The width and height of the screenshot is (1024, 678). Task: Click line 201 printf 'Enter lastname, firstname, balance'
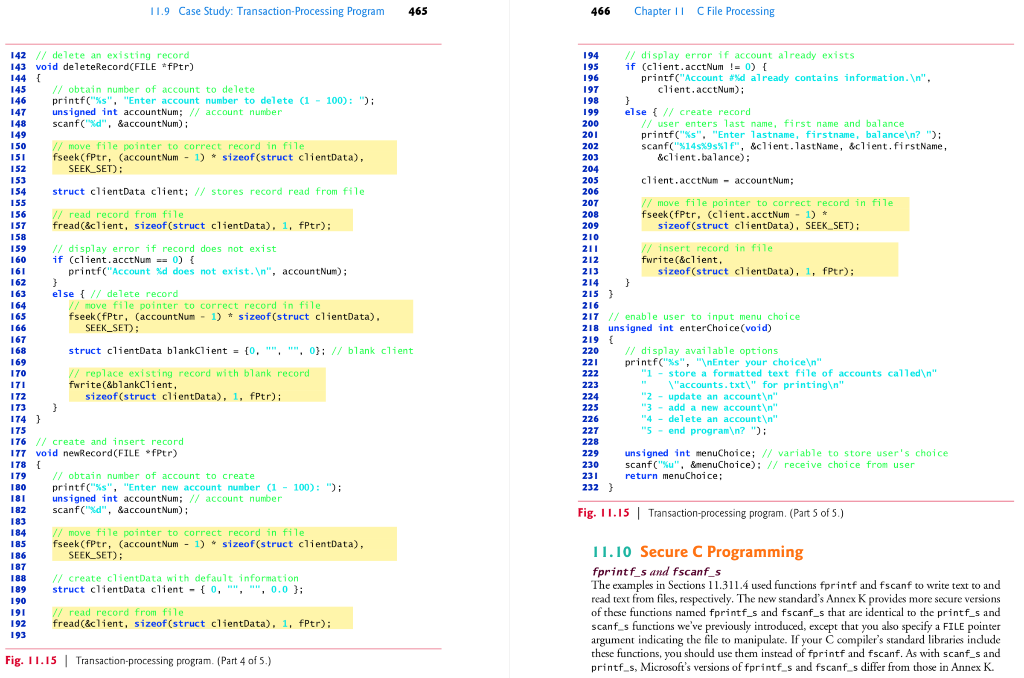click(x=791, y=135)
